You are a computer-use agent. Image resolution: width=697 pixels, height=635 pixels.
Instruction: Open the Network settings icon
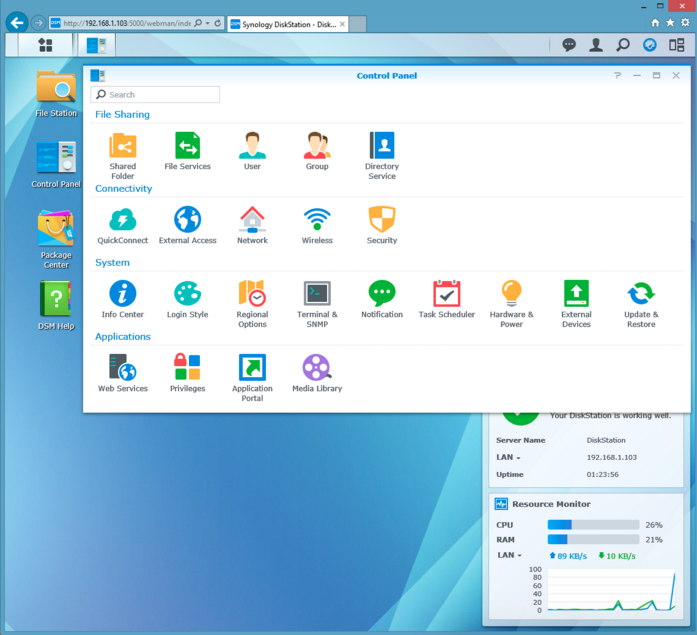point(252,225)
